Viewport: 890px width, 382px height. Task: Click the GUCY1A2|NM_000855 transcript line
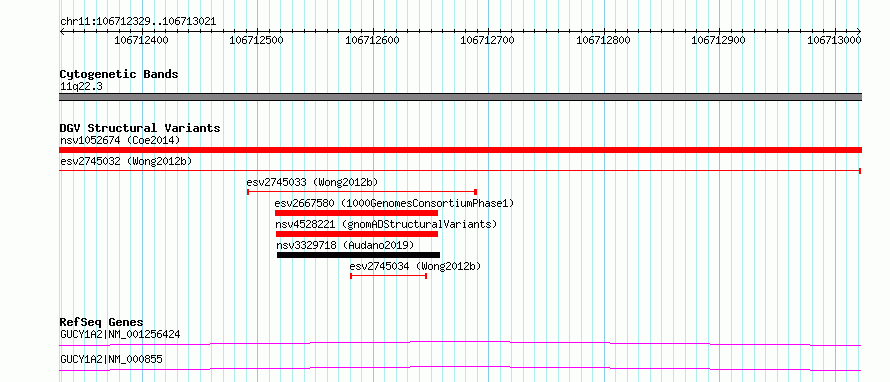click(x=460, y=368)
